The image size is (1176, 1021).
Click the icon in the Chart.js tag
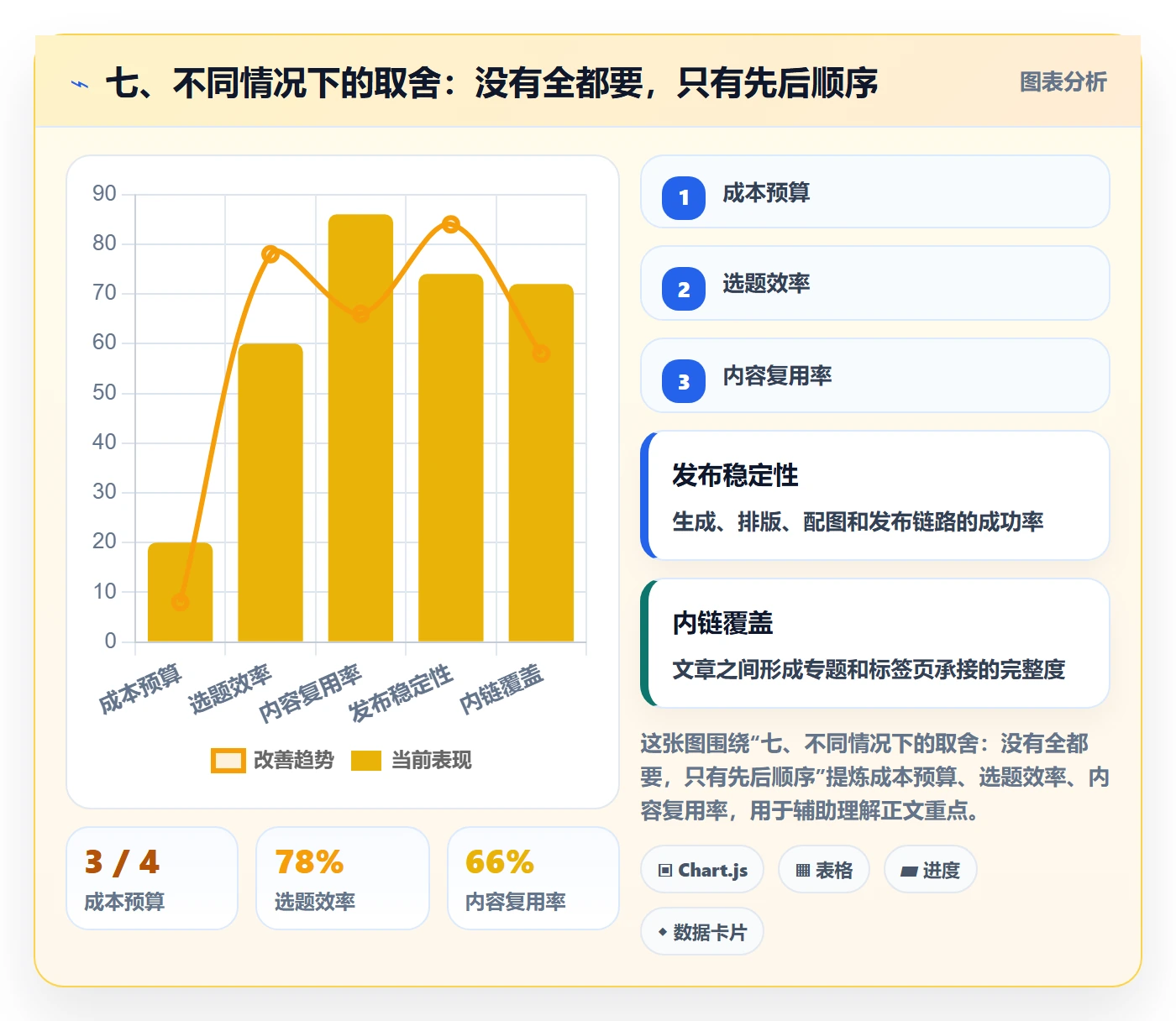665,871
